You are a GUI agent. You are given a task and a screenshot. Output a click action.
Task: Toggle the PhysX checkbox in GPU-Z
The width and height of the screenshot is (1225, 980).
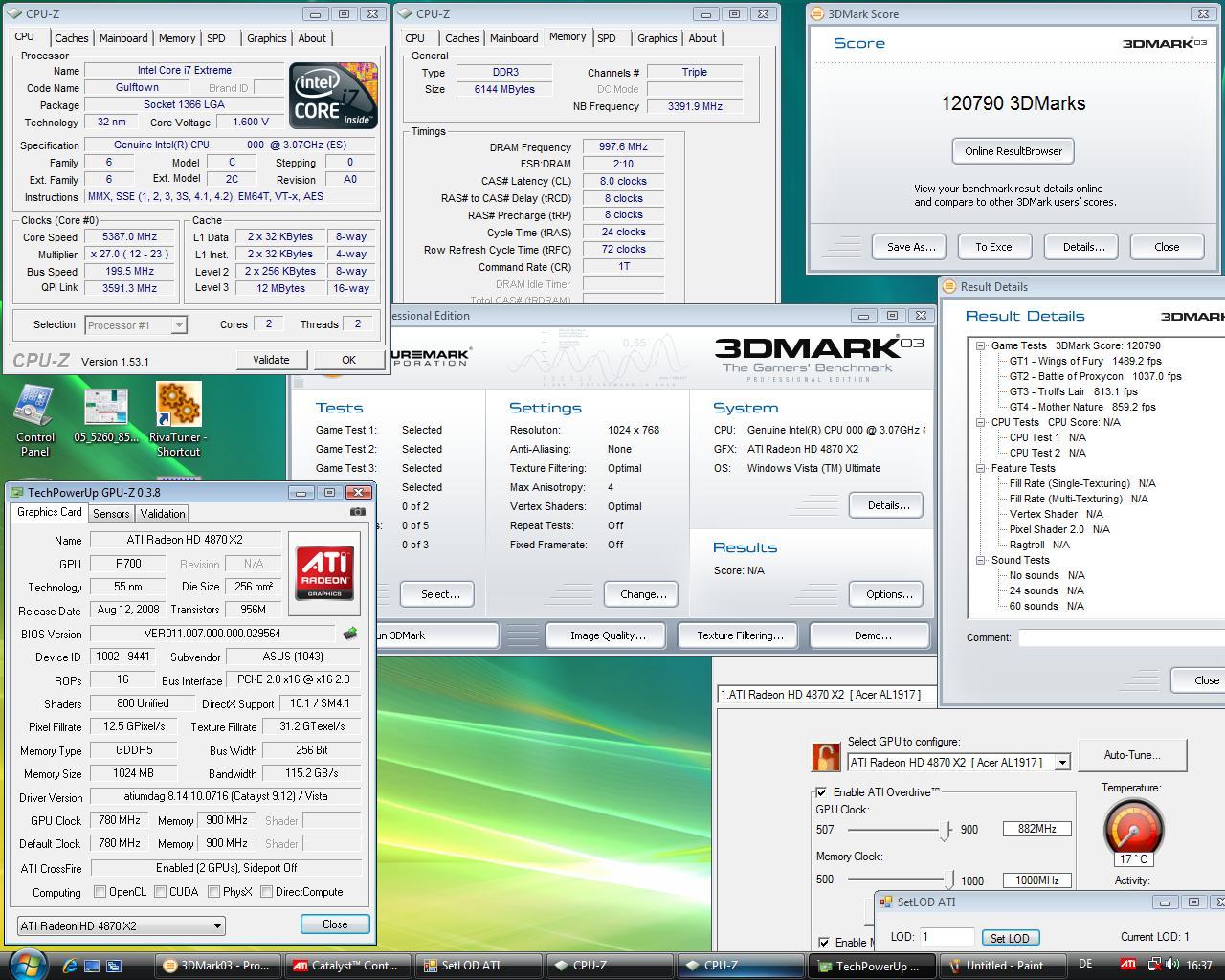coord(212,892)
